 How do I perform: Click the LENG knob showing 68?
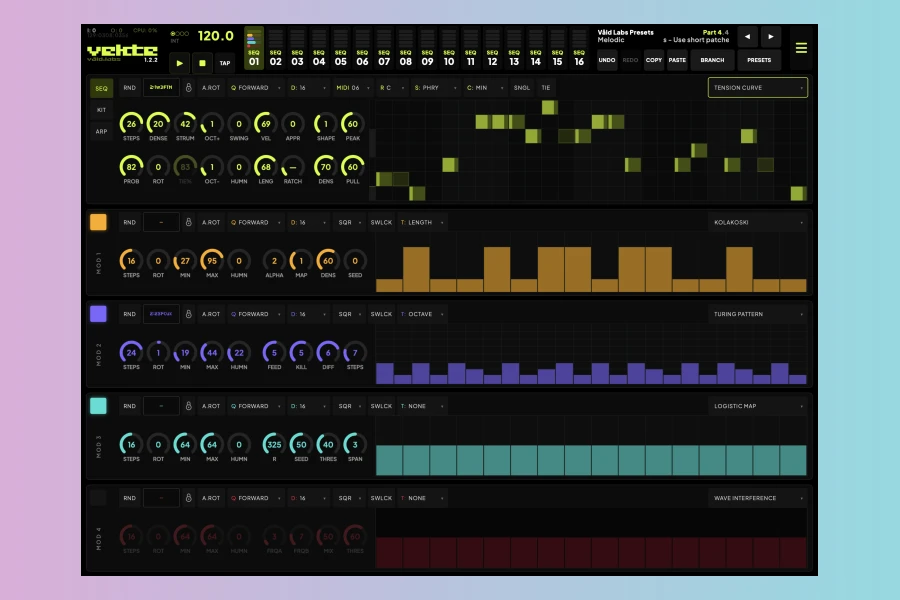[x=266, y=167]
